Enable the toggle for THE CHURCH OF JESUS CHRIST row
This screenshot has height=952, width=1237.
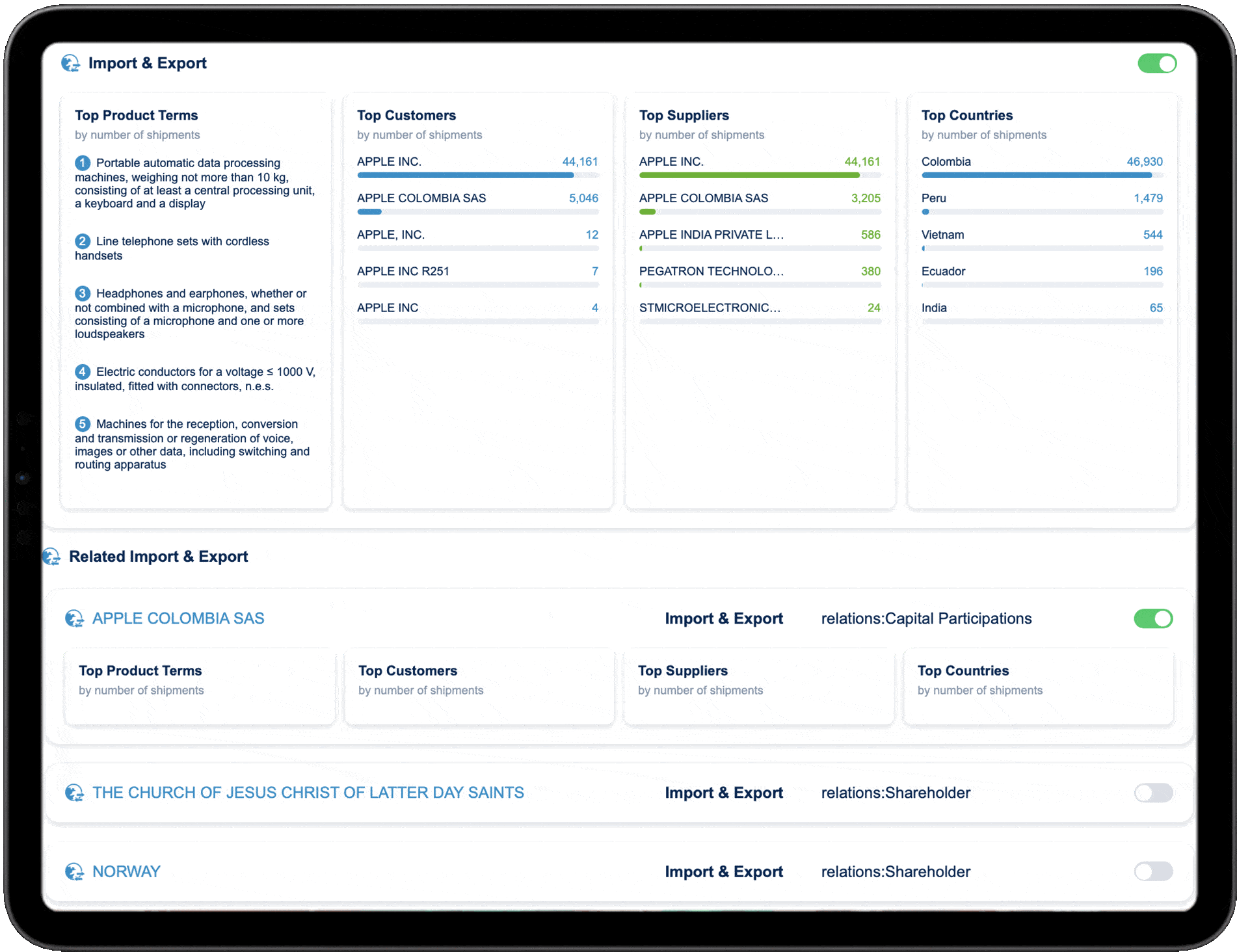click(x=1153, y=793)
